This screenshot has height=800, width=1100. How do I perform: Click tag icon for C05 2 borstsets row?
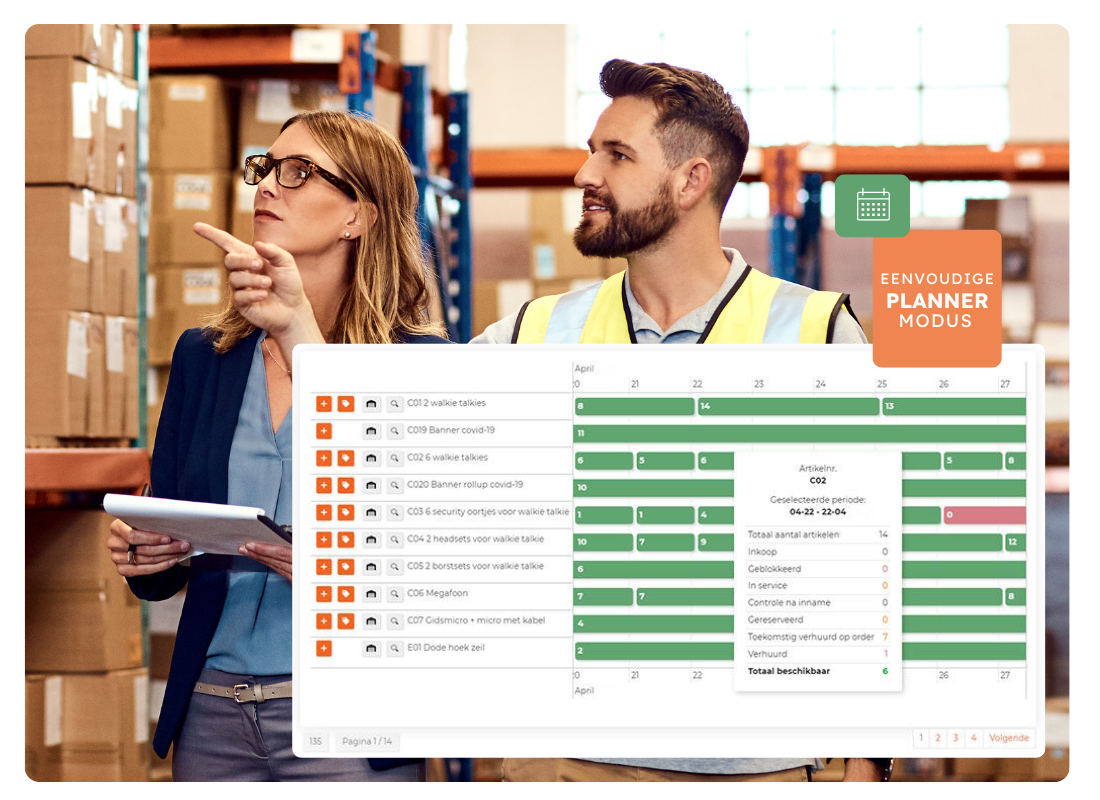pyautogui.click(x=345, y=567)
